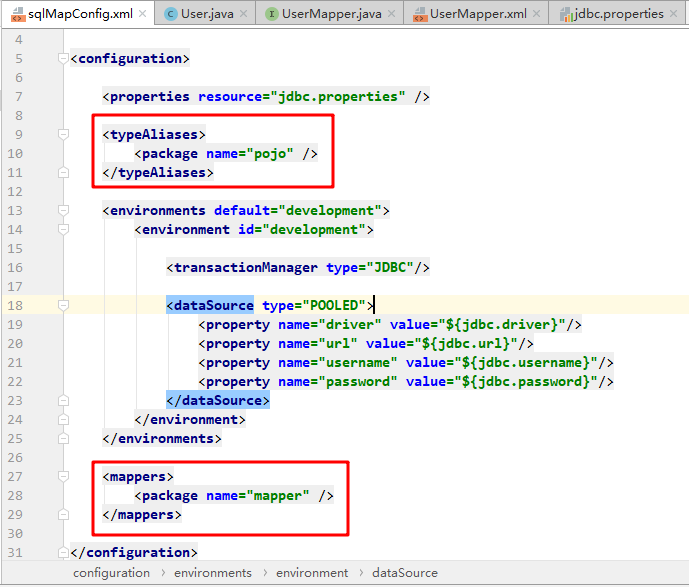This screenshot has width=689, height=587.
Task: Click the closing environments tag on line 25
Action: click(162, 438)
